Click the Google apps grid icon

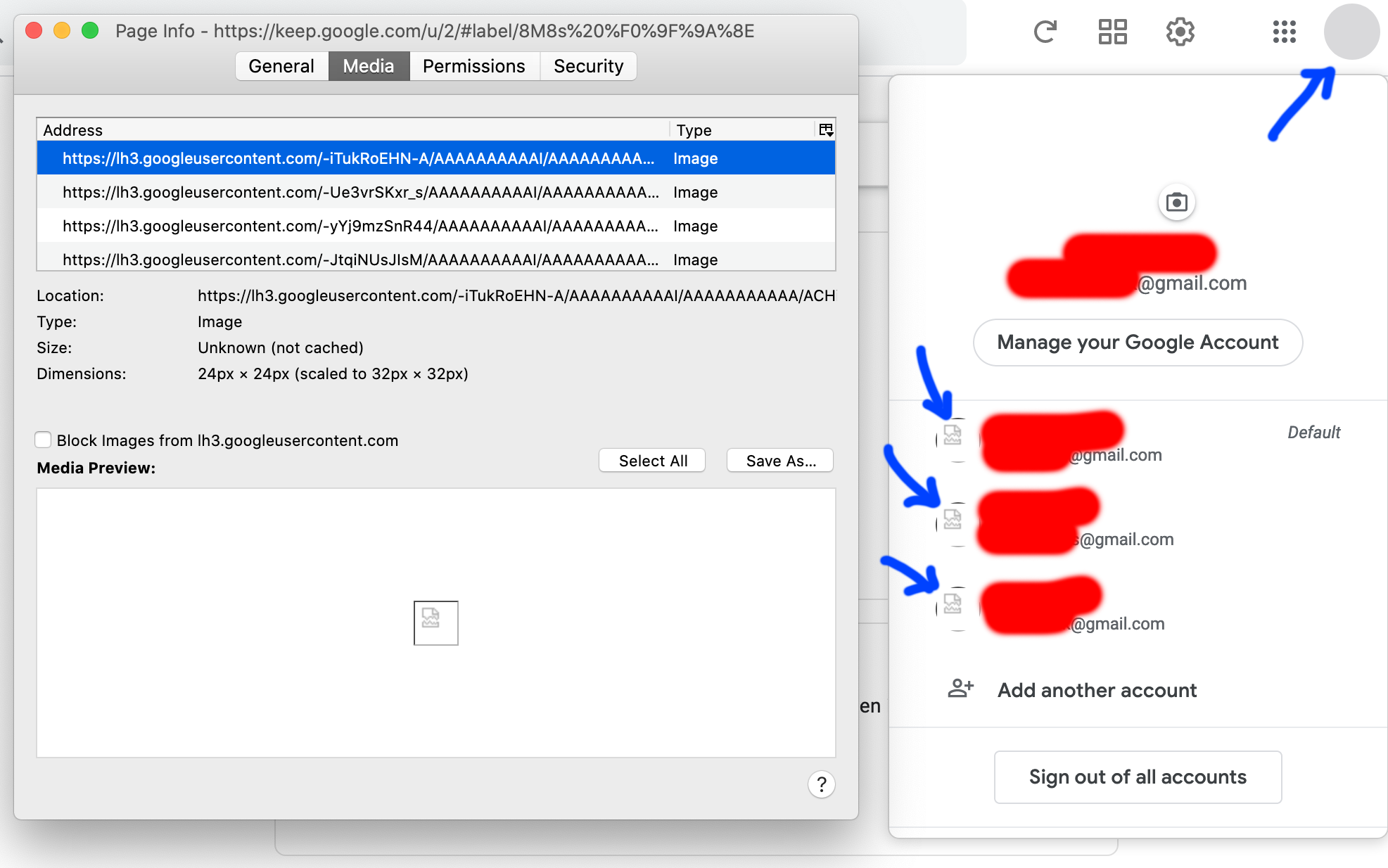(1283, 32)
